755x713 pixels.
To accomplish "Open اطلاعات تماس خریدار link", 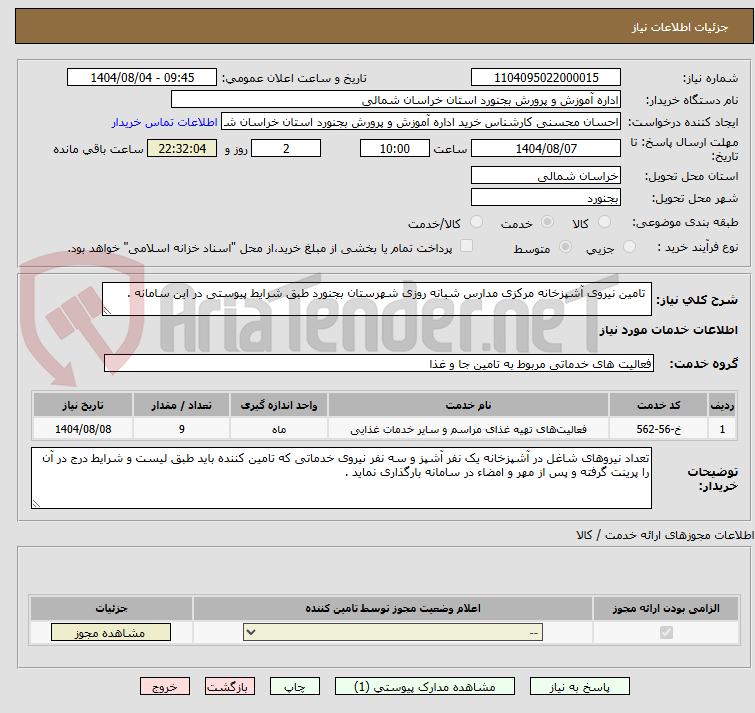I will (x=164, y=122).
